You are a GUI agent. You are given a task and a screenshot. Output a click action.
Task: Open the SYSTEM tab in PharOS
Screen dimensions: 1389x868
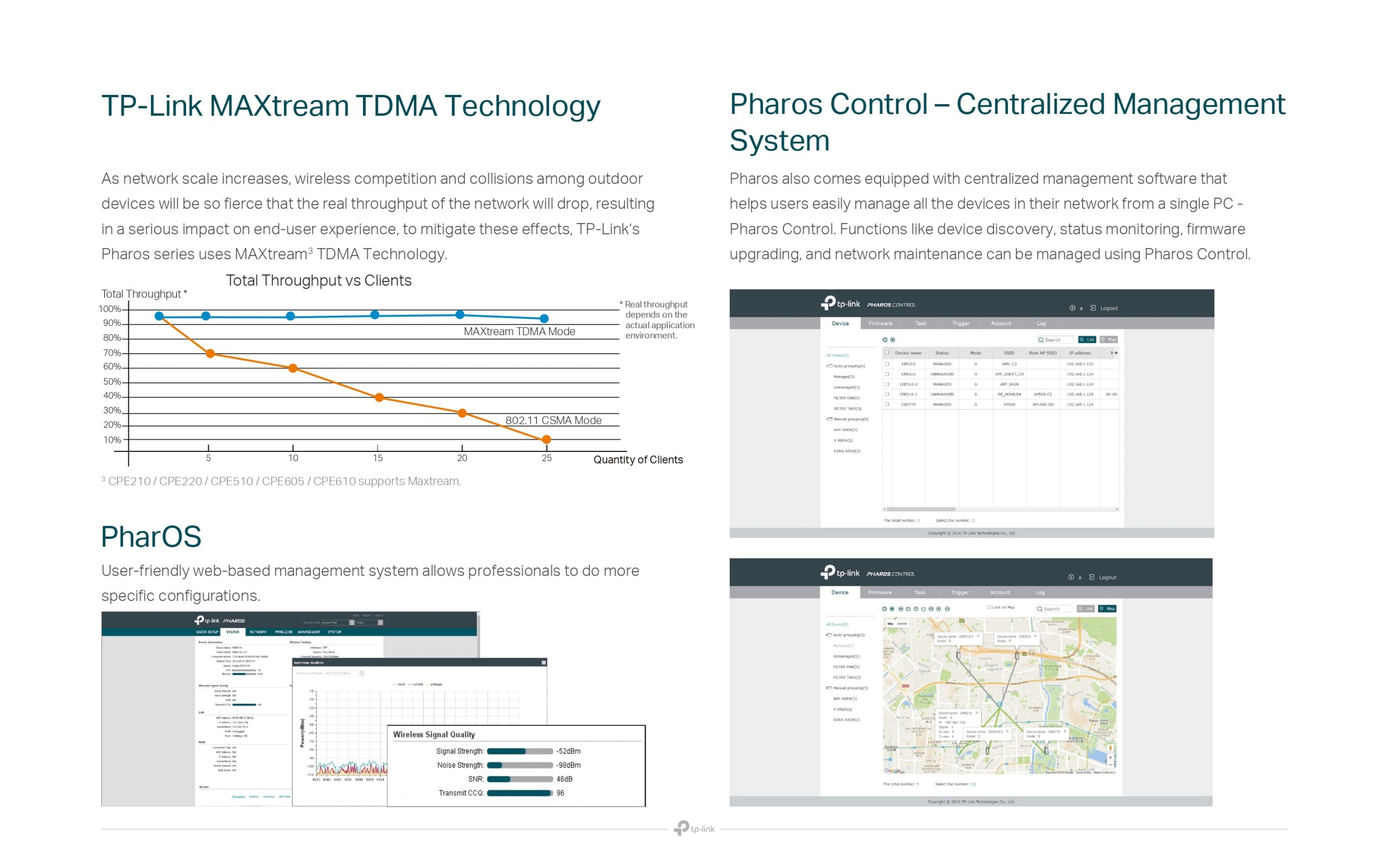click(335, 633)
